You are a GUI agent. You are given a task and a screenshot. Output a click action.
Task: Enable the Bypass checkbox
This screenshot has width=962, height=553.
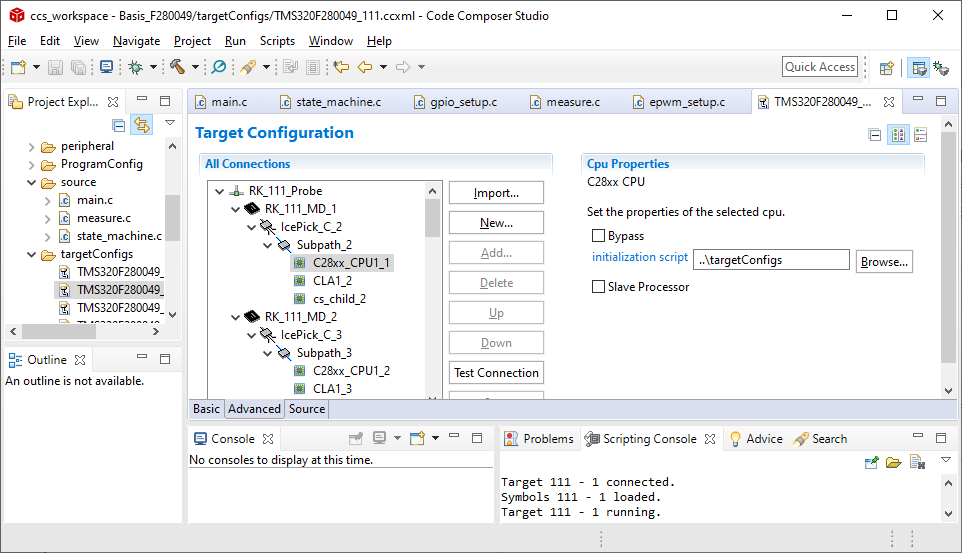click(x=598, y=236)
